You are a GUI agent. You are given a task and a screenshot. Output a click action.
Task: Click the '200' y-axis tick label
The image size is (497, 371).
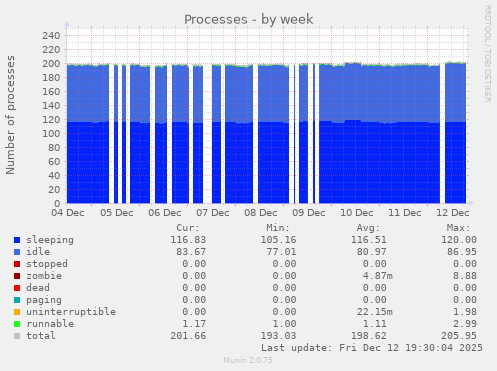pyautogui.click(x=51, y=63)
